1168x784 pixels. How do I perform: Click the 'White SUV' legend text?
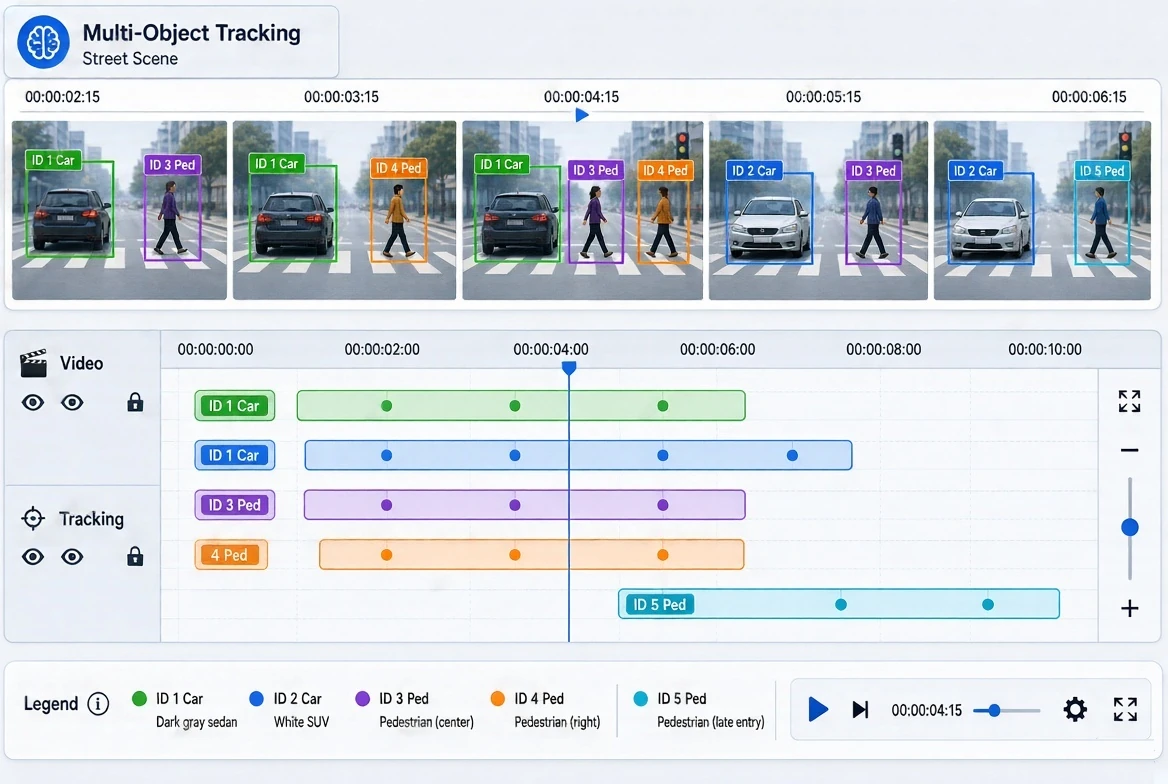301,722
